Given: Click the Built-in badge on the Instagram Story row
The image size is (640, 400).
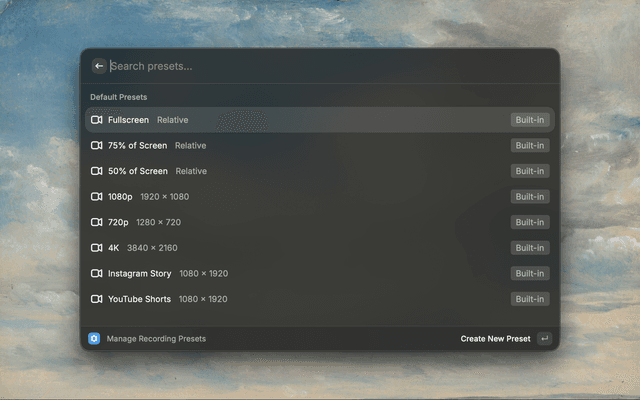Looking at the screenshot, I should pos(530,273).
